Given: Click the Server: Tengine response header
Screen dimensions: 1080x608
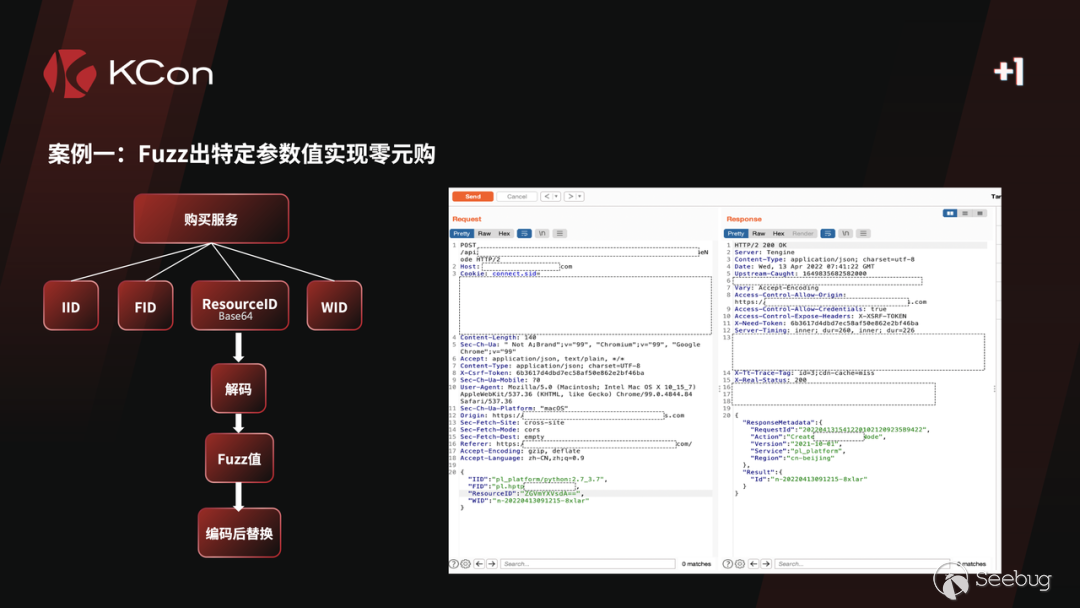Looking at the screenshot, I should click(764, 252).
